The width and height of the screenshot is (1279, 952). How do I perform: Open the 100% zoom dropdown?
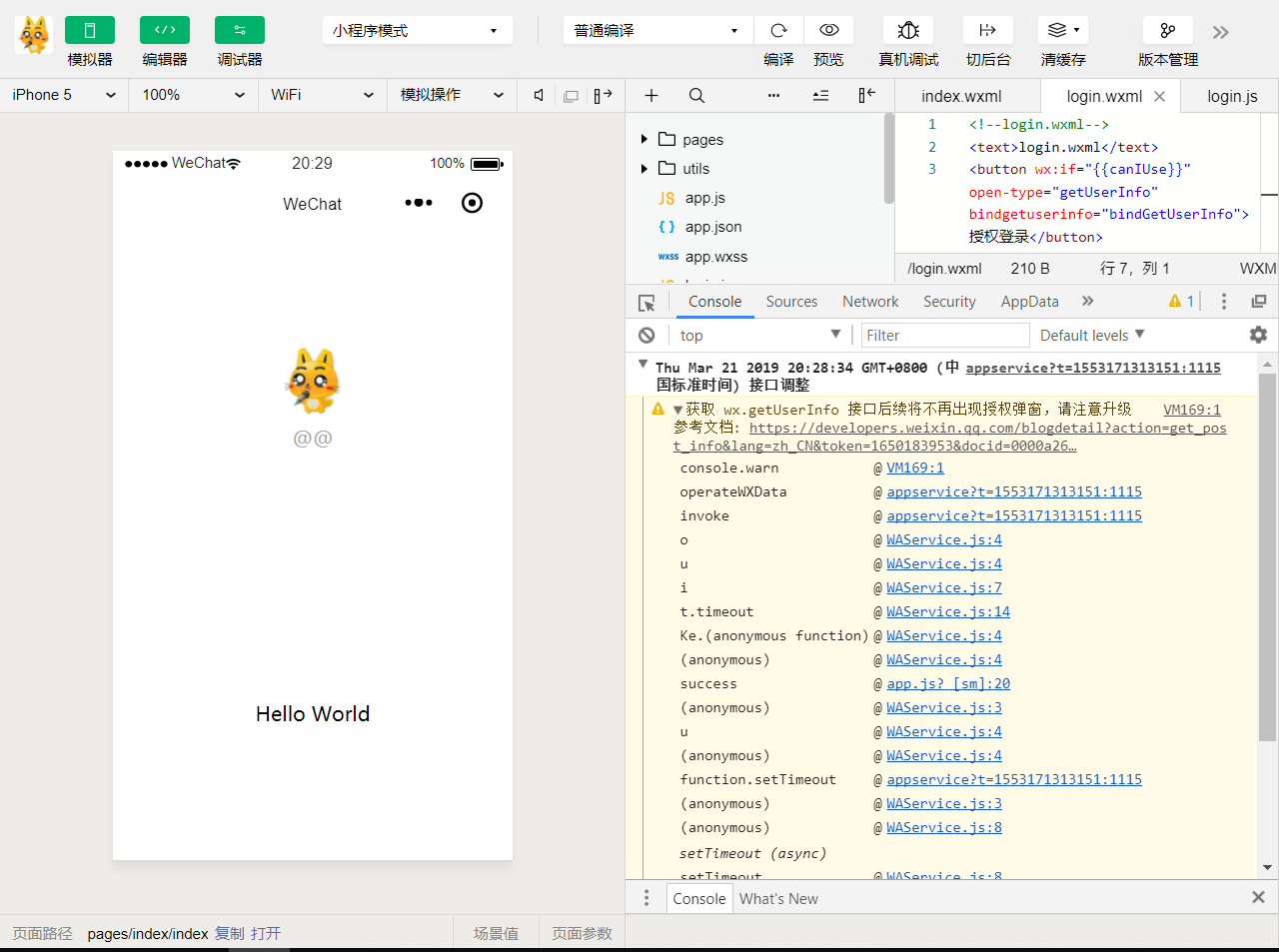coord(193,95)
